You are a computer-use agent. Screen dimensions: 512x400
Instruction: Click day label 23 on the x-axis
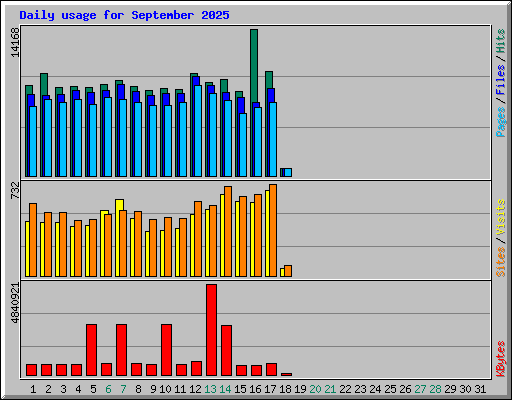[360, 389]
